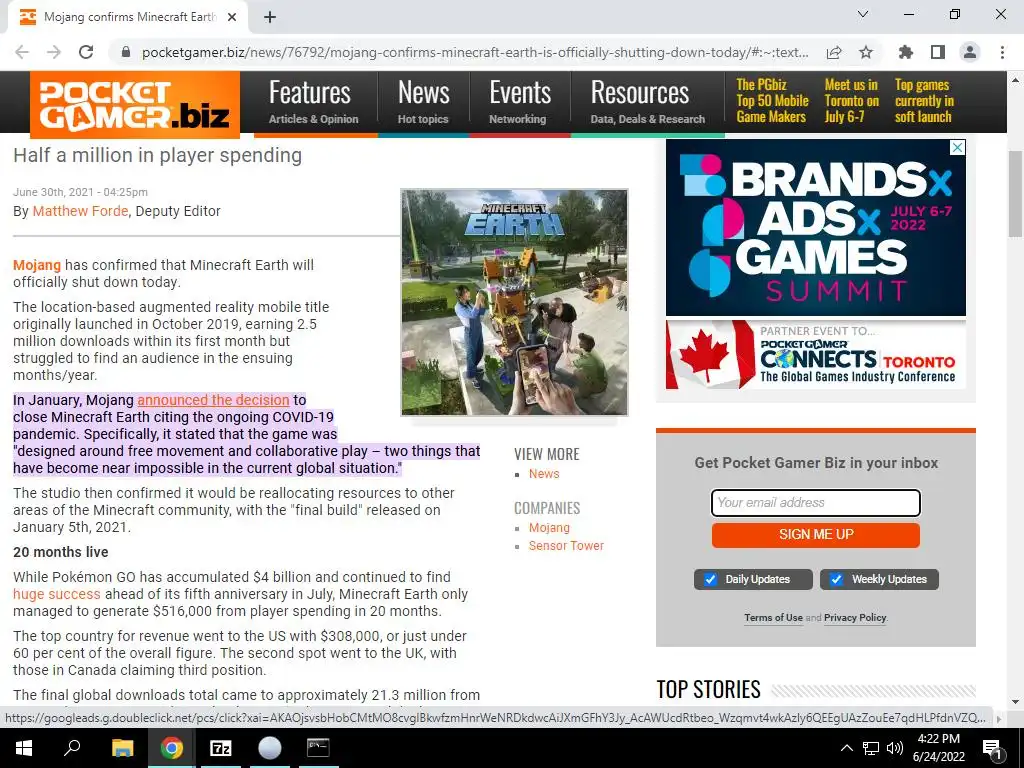Open Mojang under Companies
This screenshot has height=768, width=1024.
click(549, 528)
